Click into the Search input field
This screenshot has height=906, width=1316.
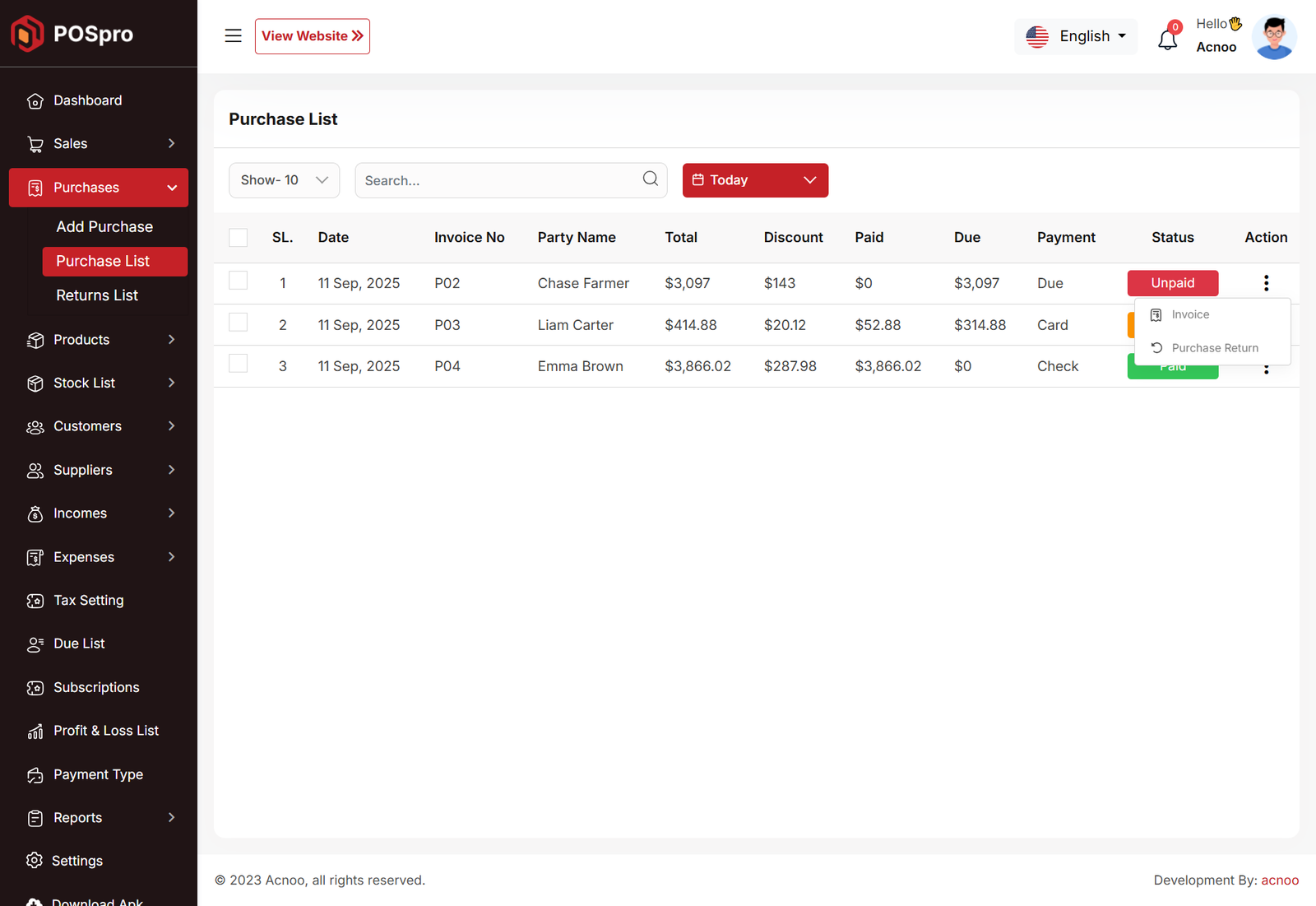click(498, 180)
